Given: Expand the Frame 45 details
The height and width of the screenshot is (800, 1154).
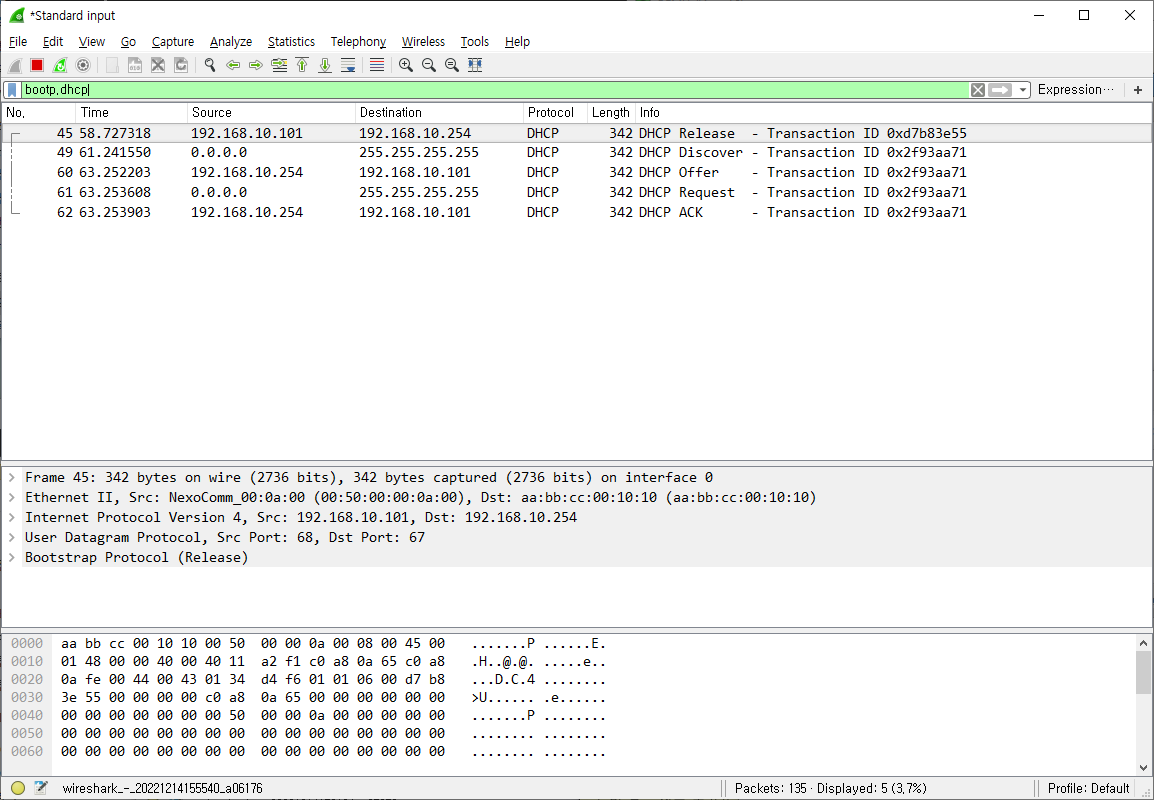Looking at the screenshot, I should 12,478.
